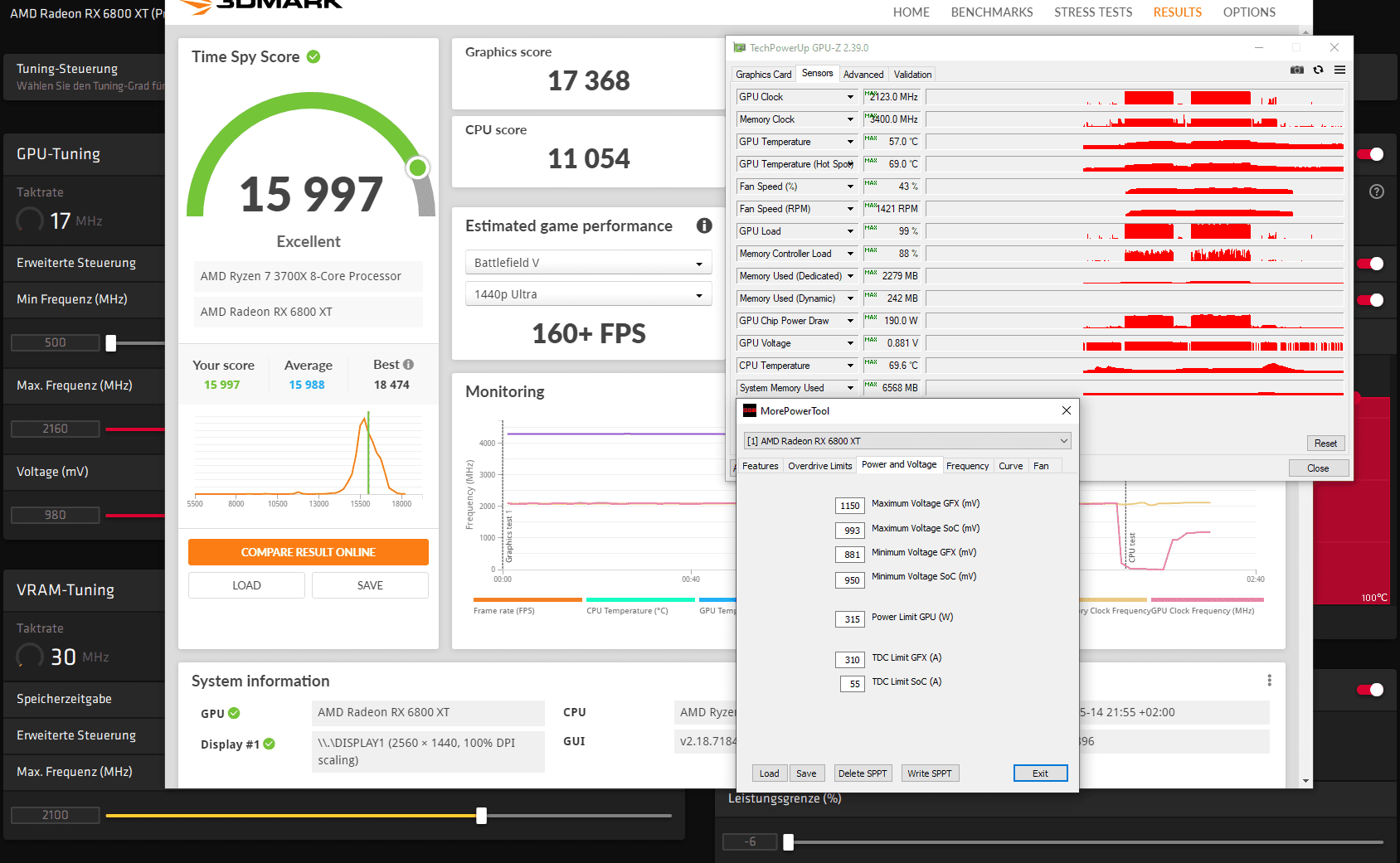This screenshot has height=863, width=1400.
Task: Click 3DMark LOAD button
Action: coord(246,585)
